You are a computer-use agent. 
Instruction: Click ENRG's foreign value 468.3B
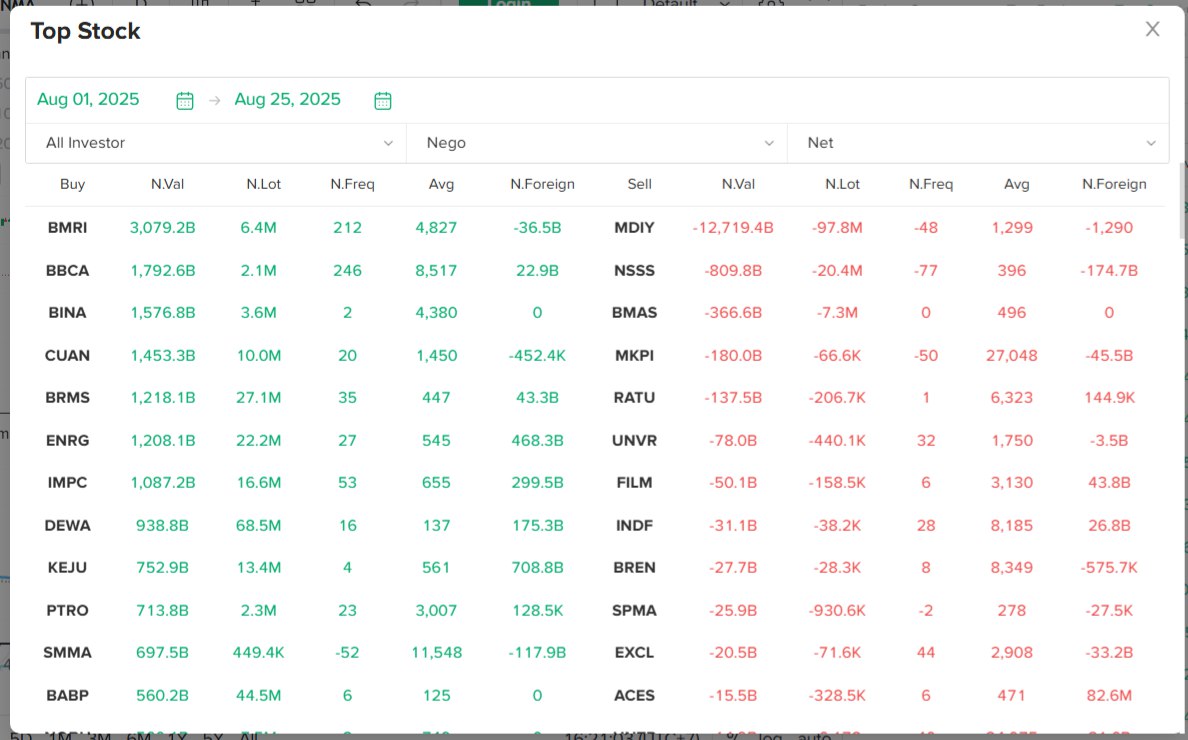[537, 440]
